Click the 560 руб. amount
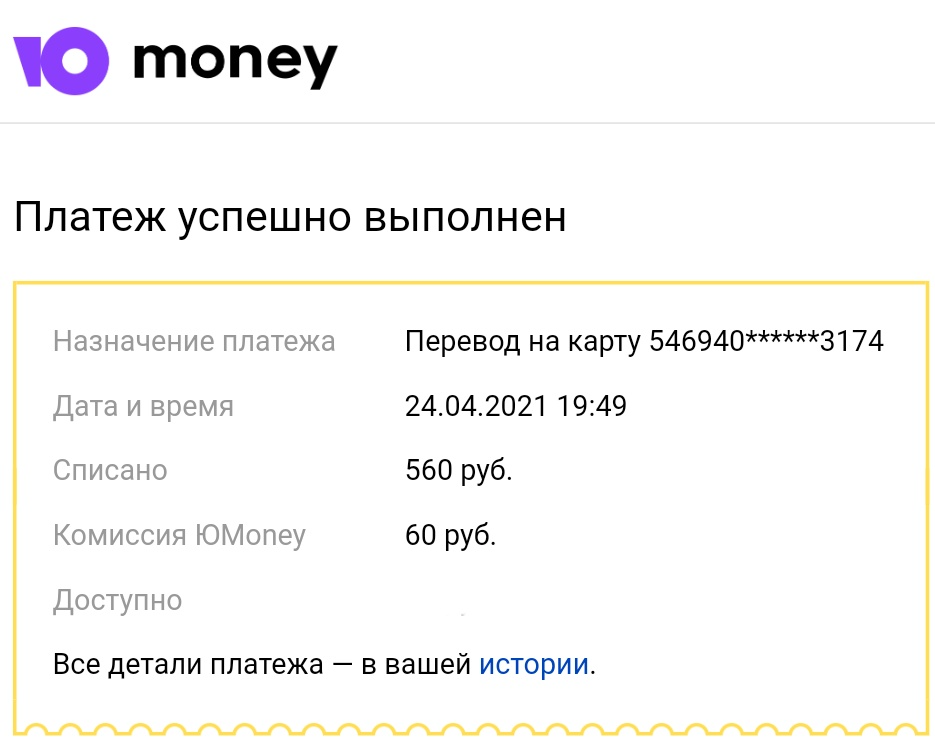 (459, 470)
